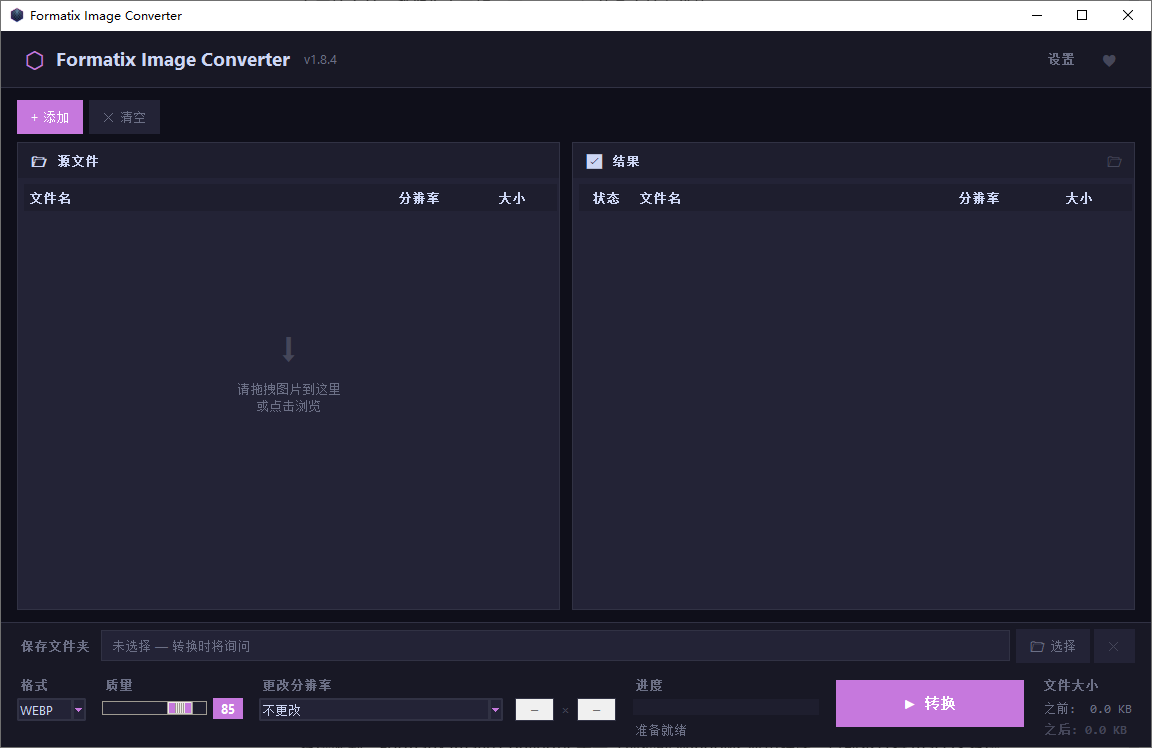Viewport: 1152px width, 748px height.
Task: Click the heart donate icon
Action: click(1109, 60)
